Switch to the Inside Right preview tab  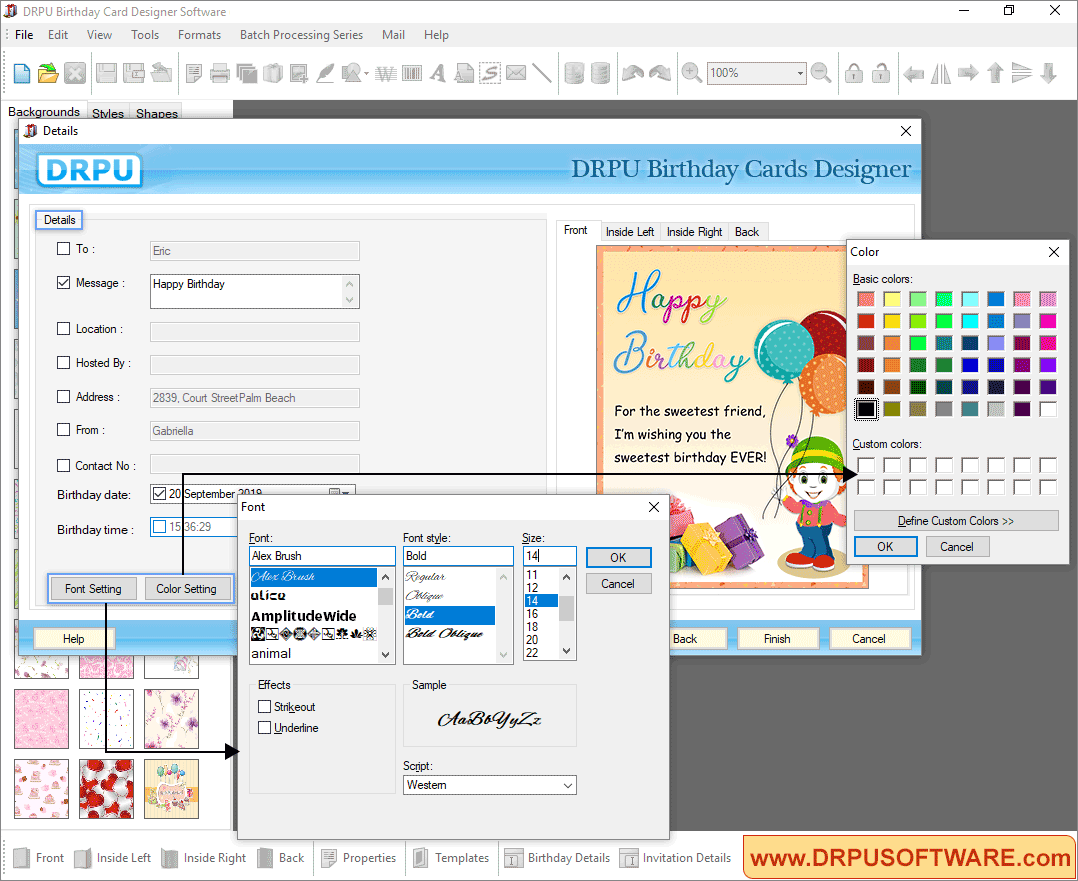tap(694, 232)
